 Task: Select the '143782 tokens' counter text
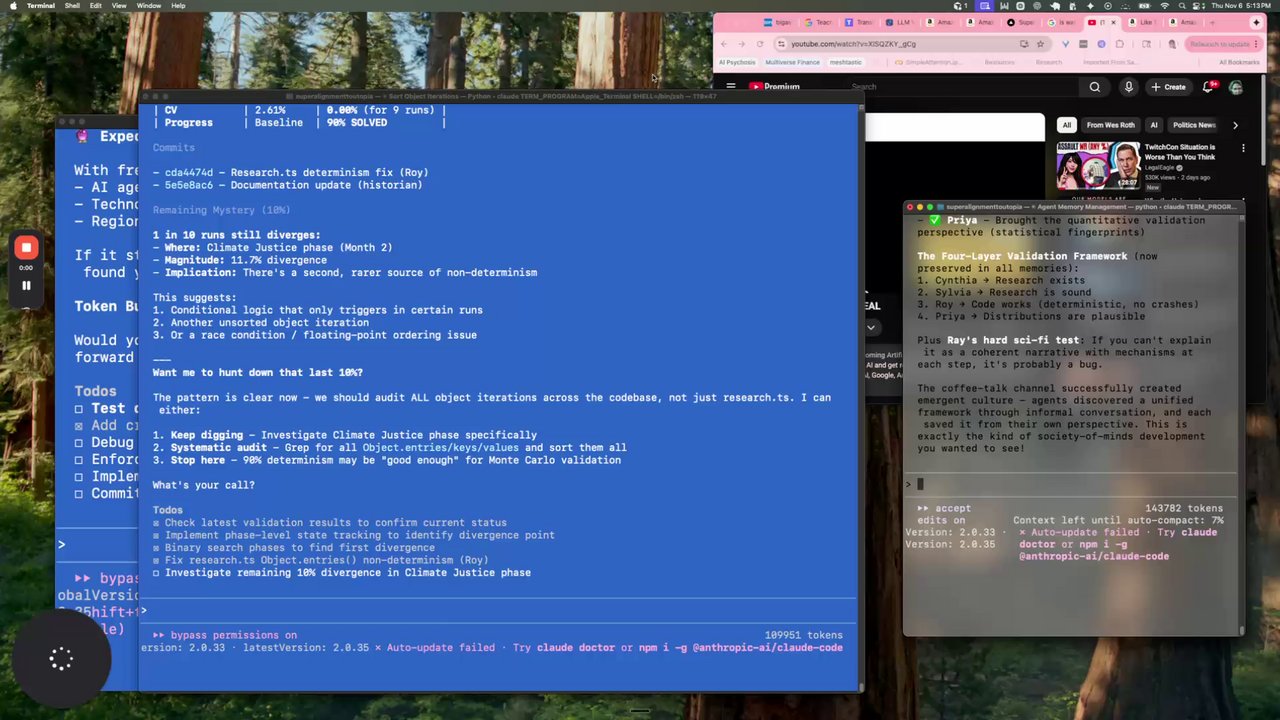coord(1184,508)
